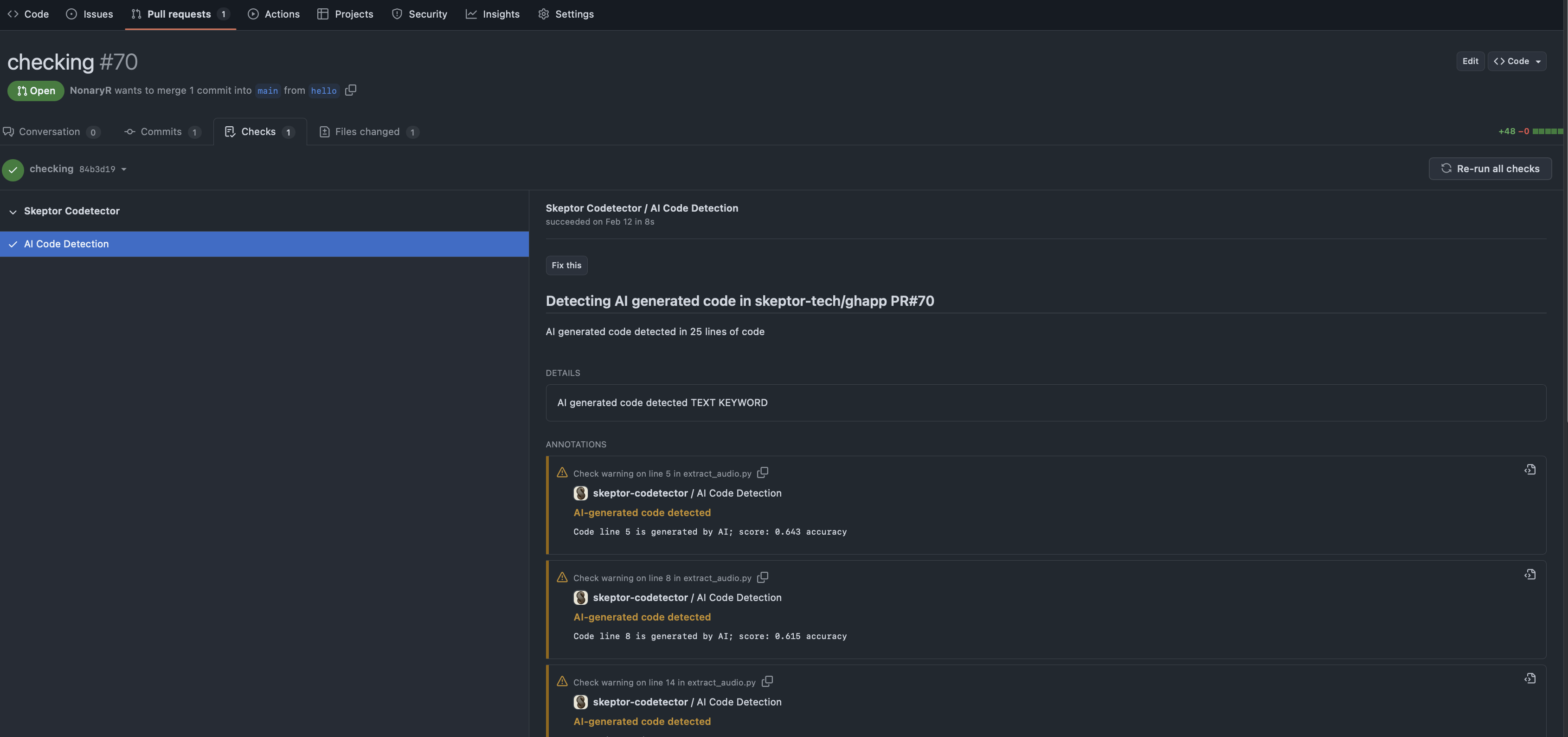1568x737 pixels.
Task: Select the AI Code Detection check
Action: (x=66, y=244)
